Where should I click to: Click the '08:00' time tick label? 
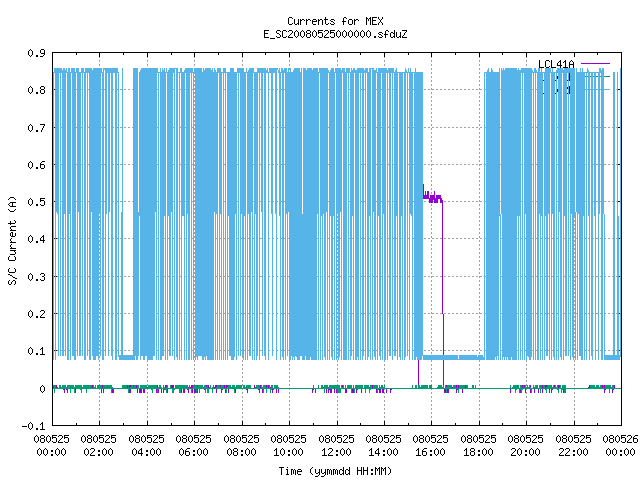pyautogui.click(x=241, y=452)
